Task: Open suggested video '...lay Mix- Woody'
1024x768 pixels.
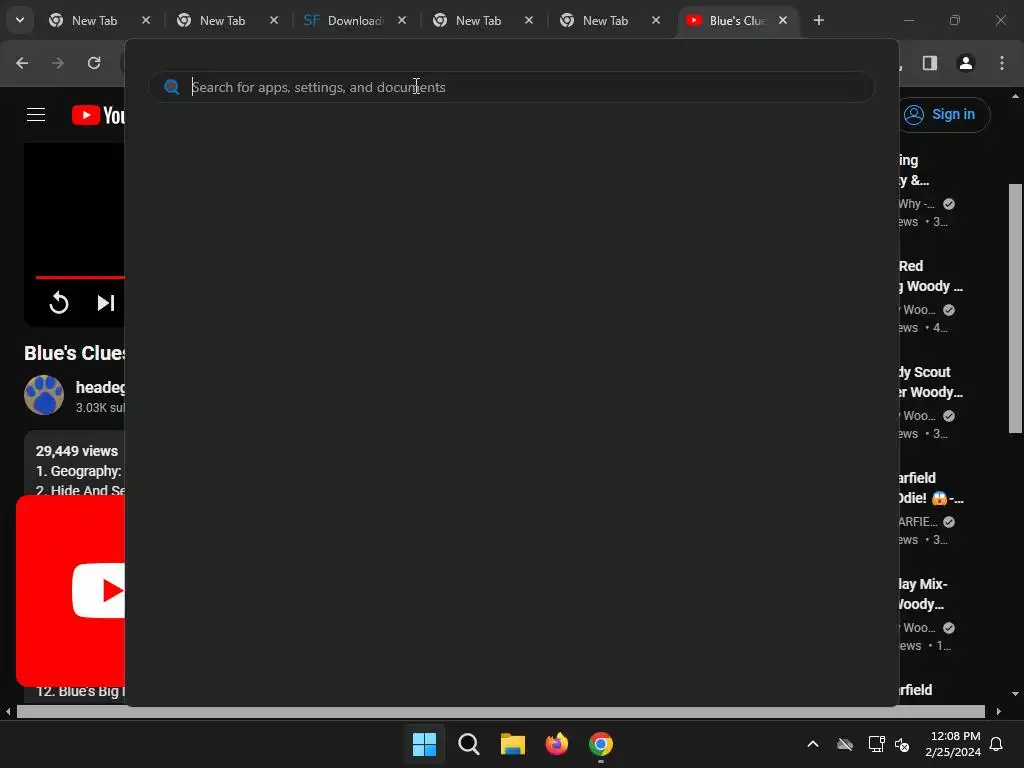Action: 923,594
